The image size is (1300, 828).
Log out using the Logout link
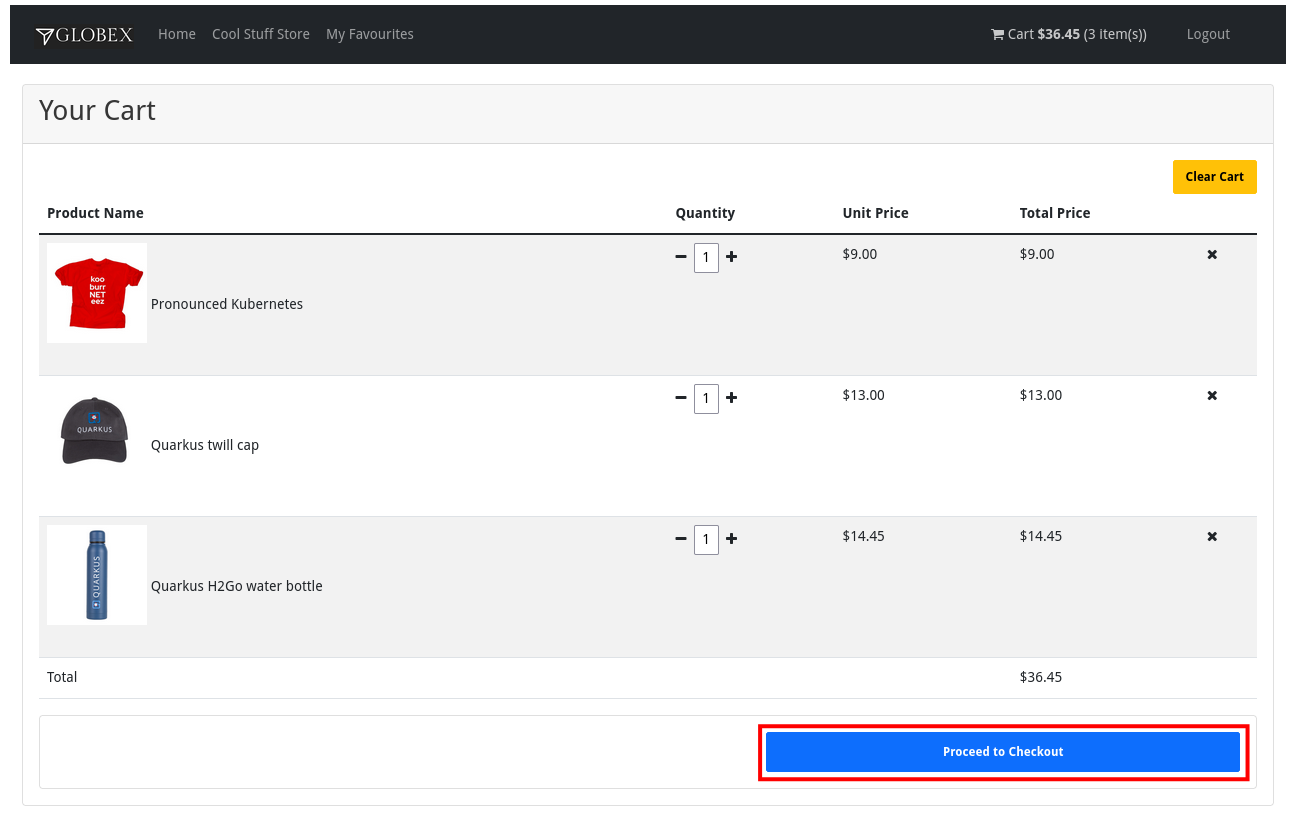coord(1208,34)
